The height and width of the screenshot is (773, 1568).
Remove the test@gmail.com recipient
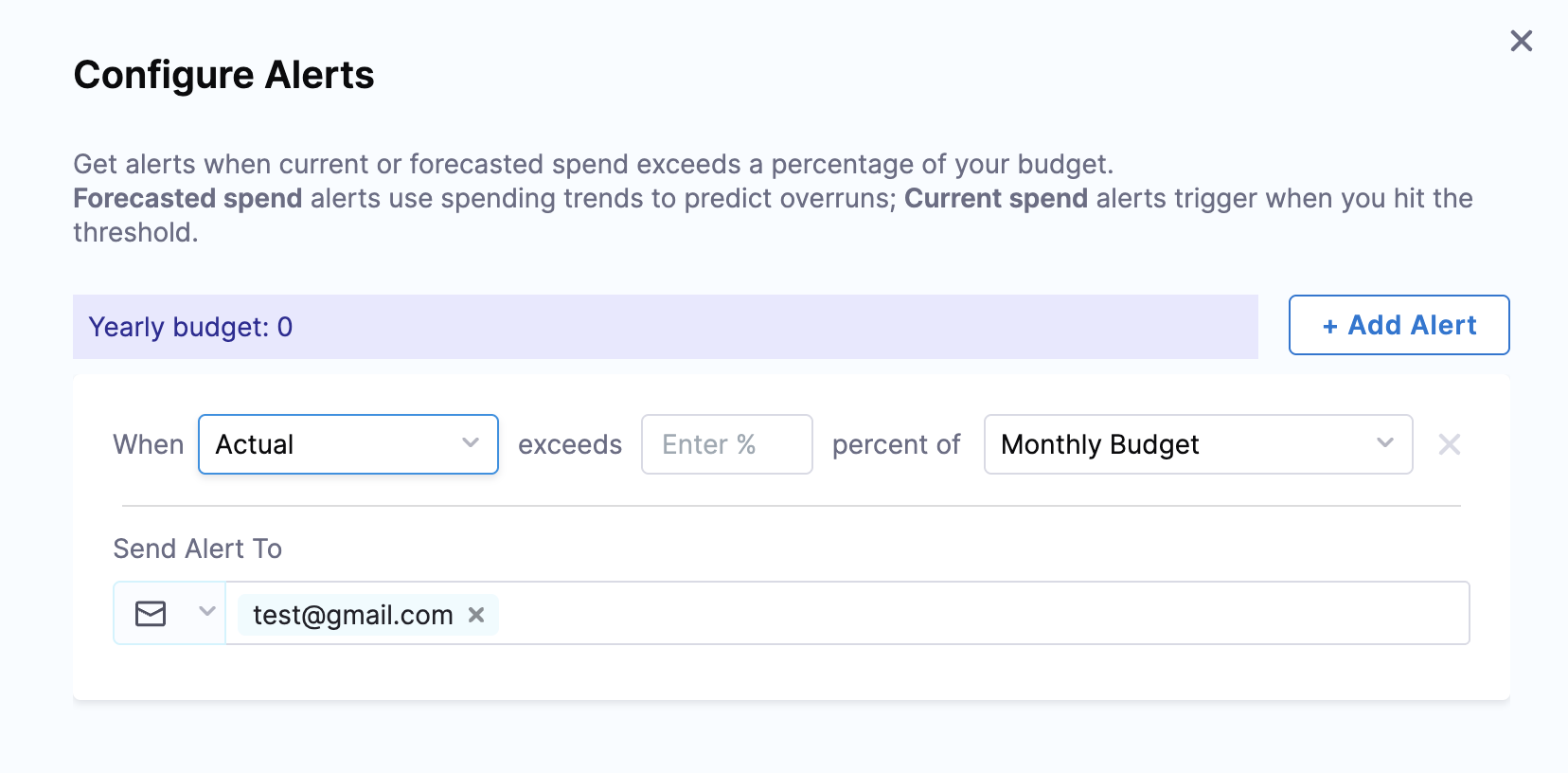pyautogui.click(x=476, y=615)
